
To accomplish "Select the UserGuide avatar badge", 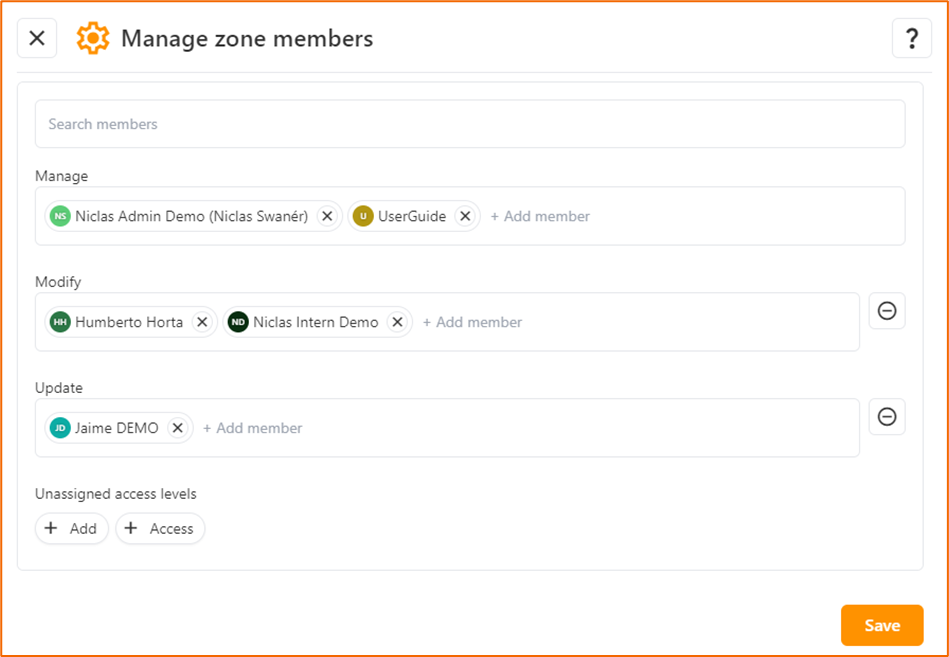I will [x=362, y=216].
